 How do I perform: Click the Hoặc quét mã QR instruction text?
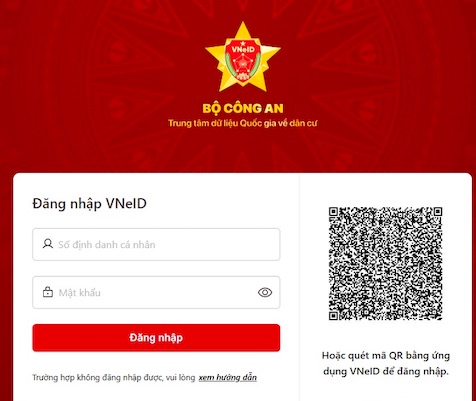coord(386,356)
